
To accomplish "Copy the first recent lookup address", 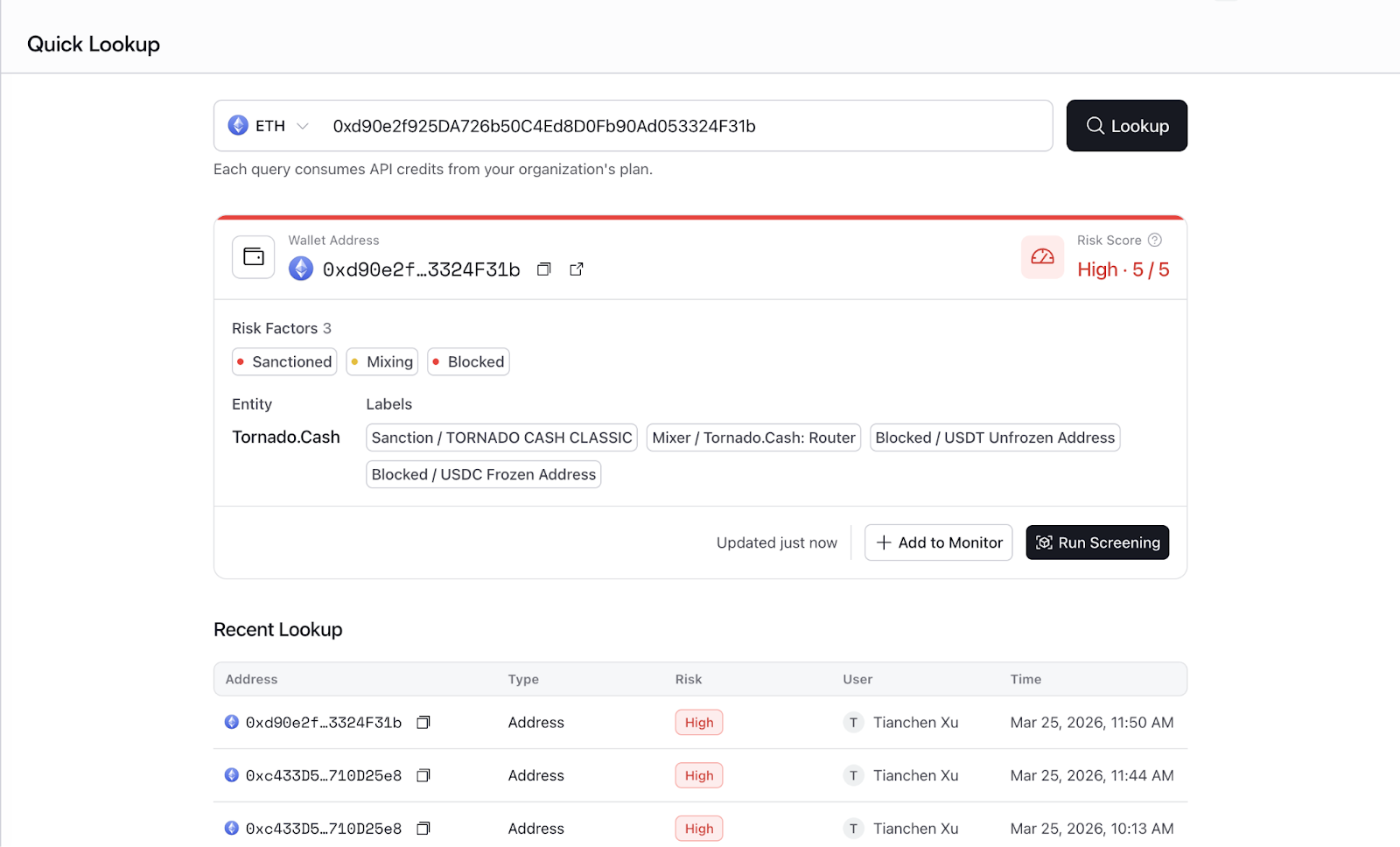I will 423,722.
